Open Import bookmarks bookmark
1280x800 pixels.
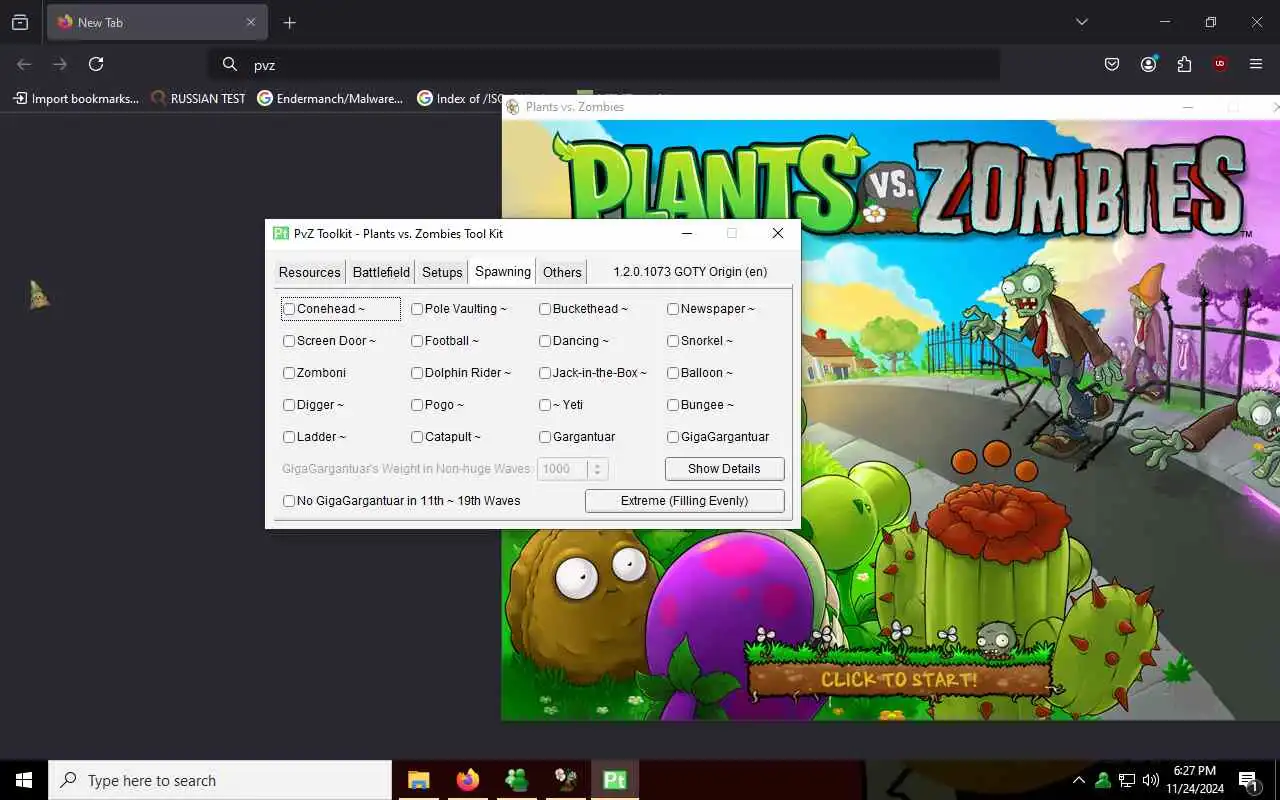click(x=76, y=98)
